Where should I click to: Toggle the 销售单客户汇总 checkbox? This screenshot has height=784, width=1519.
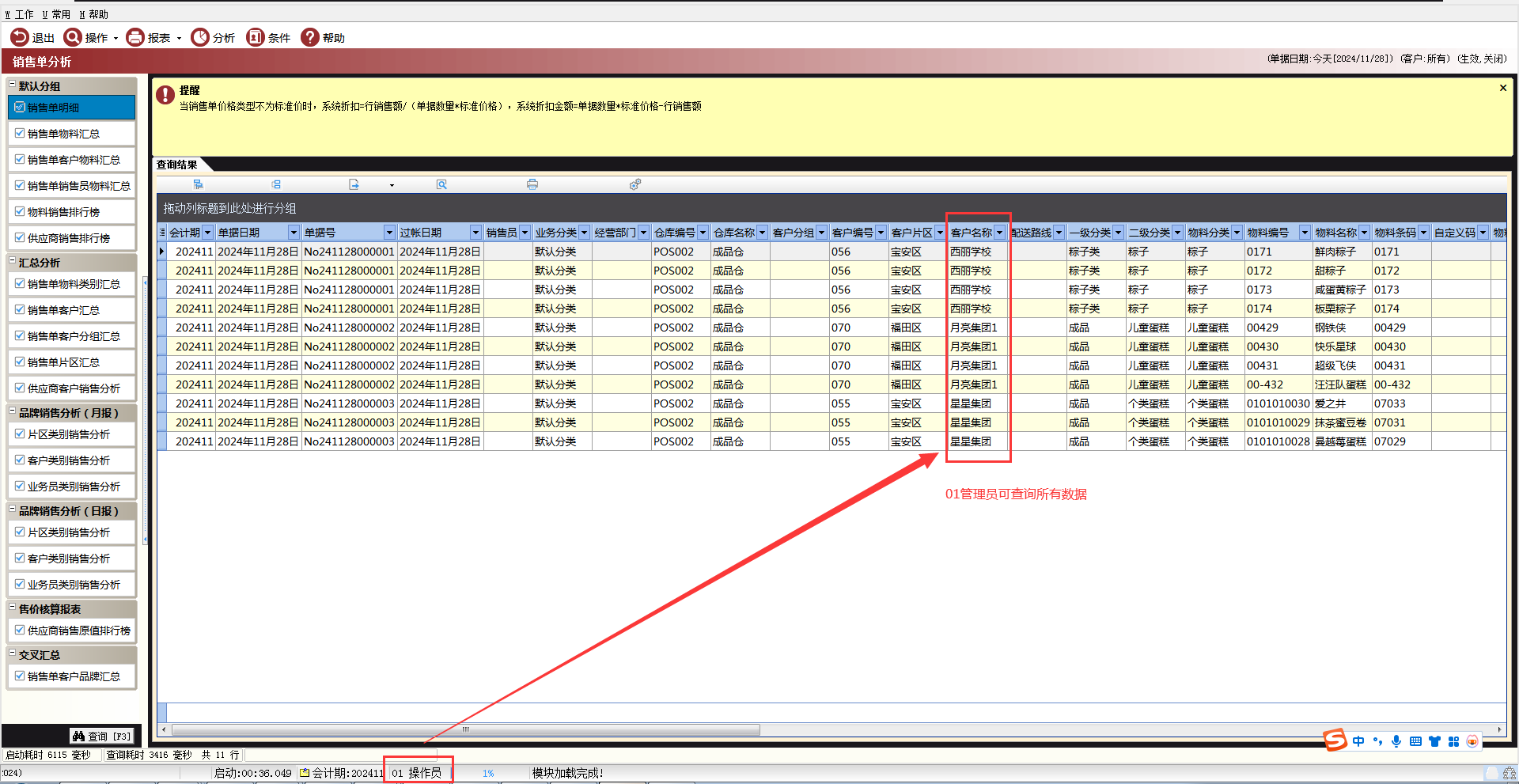tap(20, 310)
